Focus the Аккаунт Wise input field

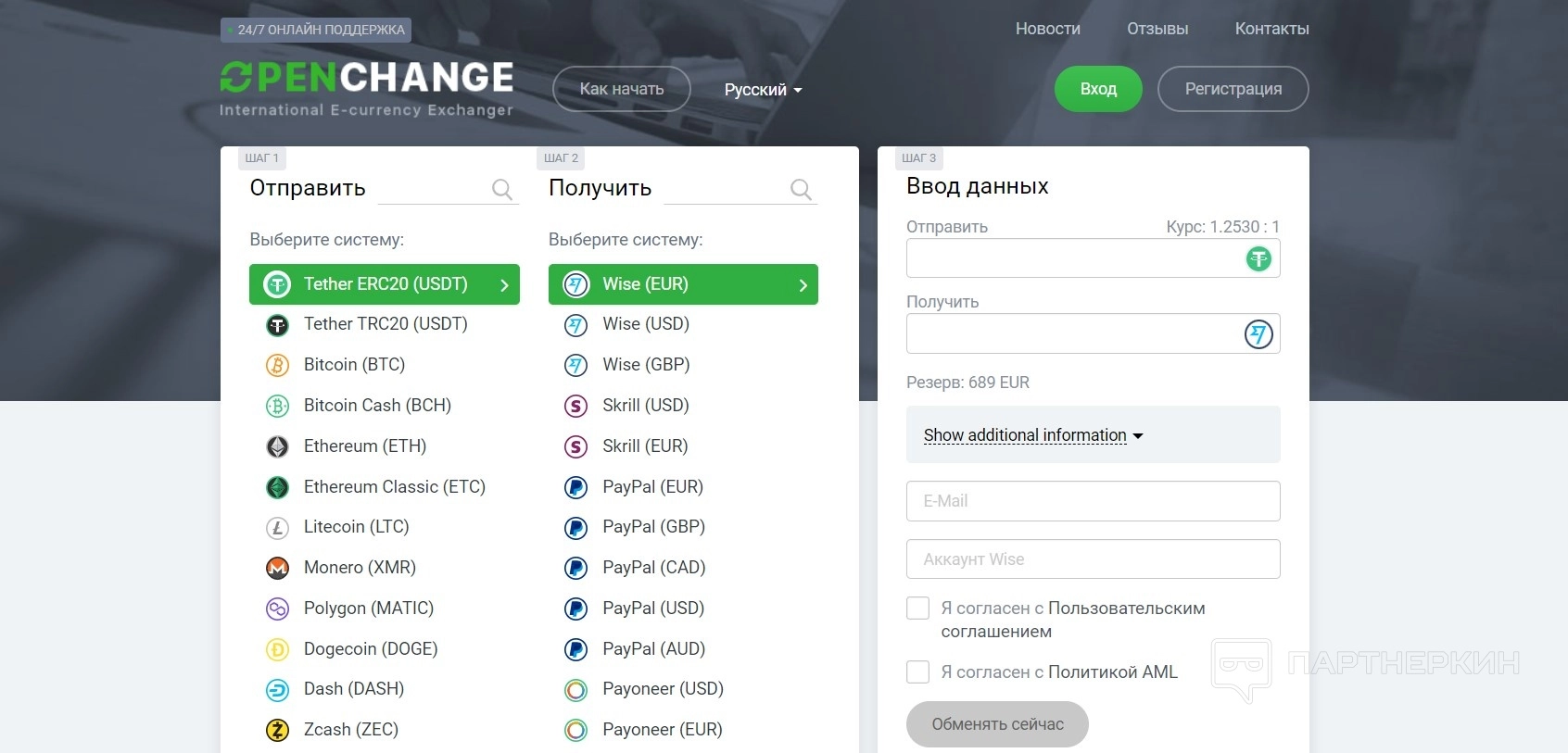(x=1094, y=559)
